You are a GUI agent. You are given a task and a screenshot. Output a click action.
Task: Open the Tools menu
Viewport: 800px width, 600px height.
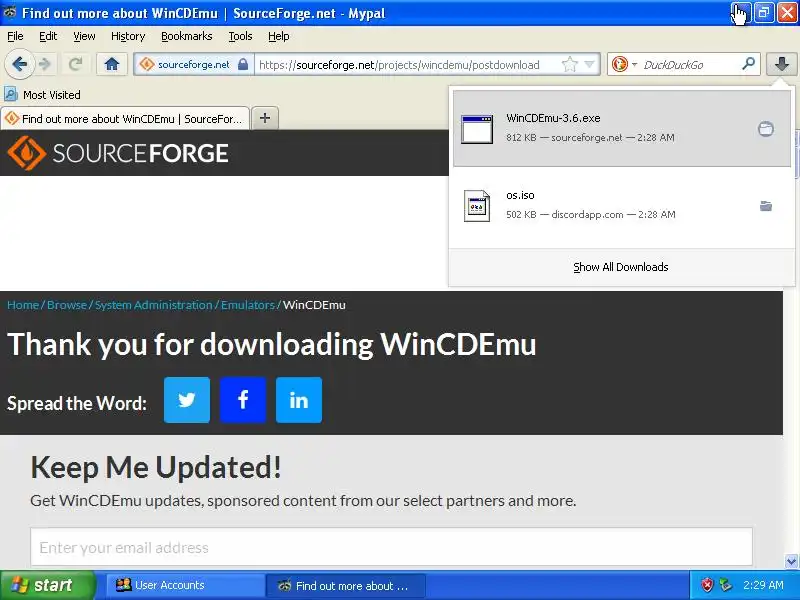(x=240, y=36)
